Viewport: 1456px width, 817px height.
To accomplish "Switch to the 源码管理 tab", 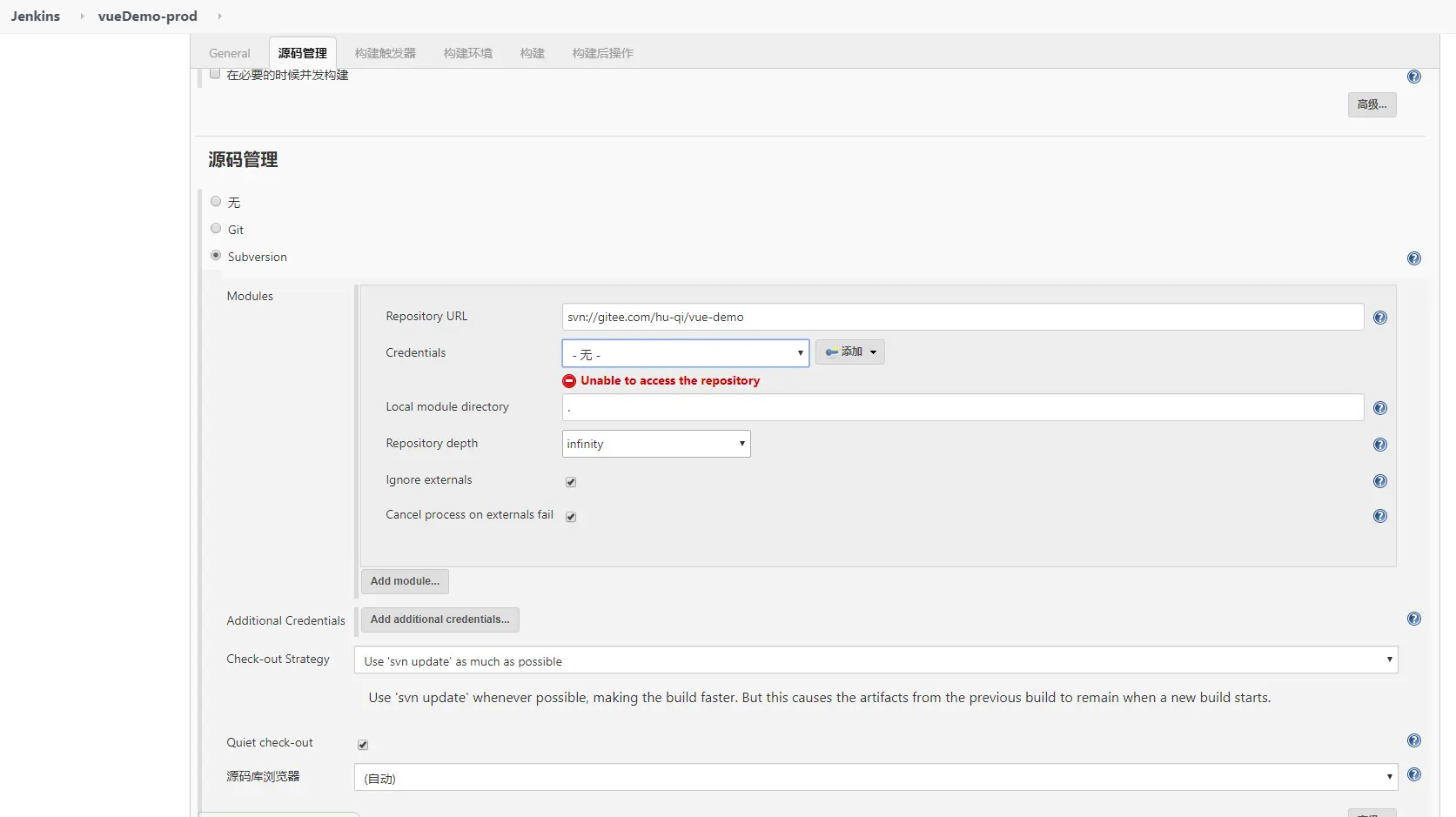I will [x=303, y=53].
